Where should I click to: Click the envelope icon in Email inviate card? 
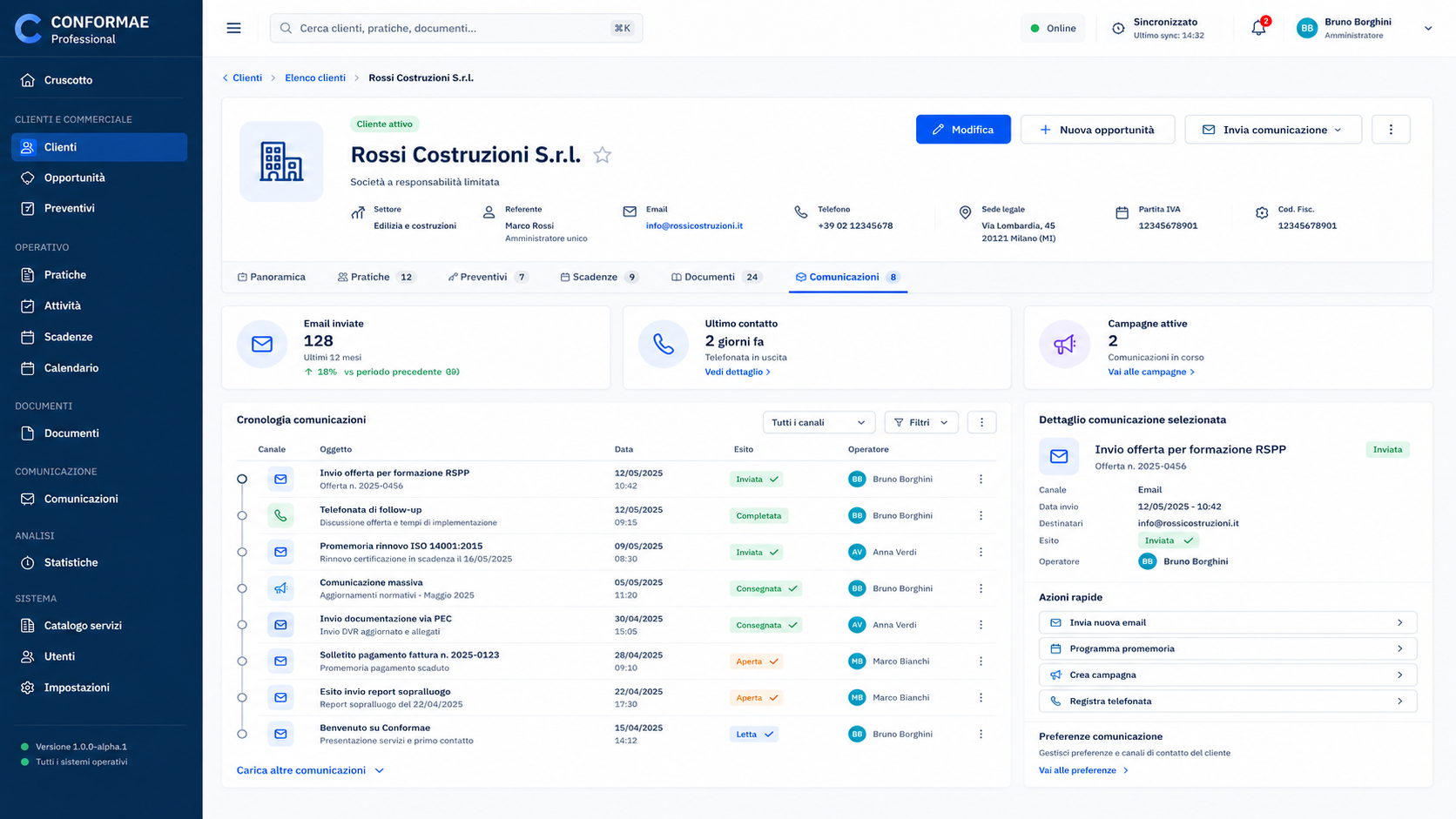tap(262, 344)
